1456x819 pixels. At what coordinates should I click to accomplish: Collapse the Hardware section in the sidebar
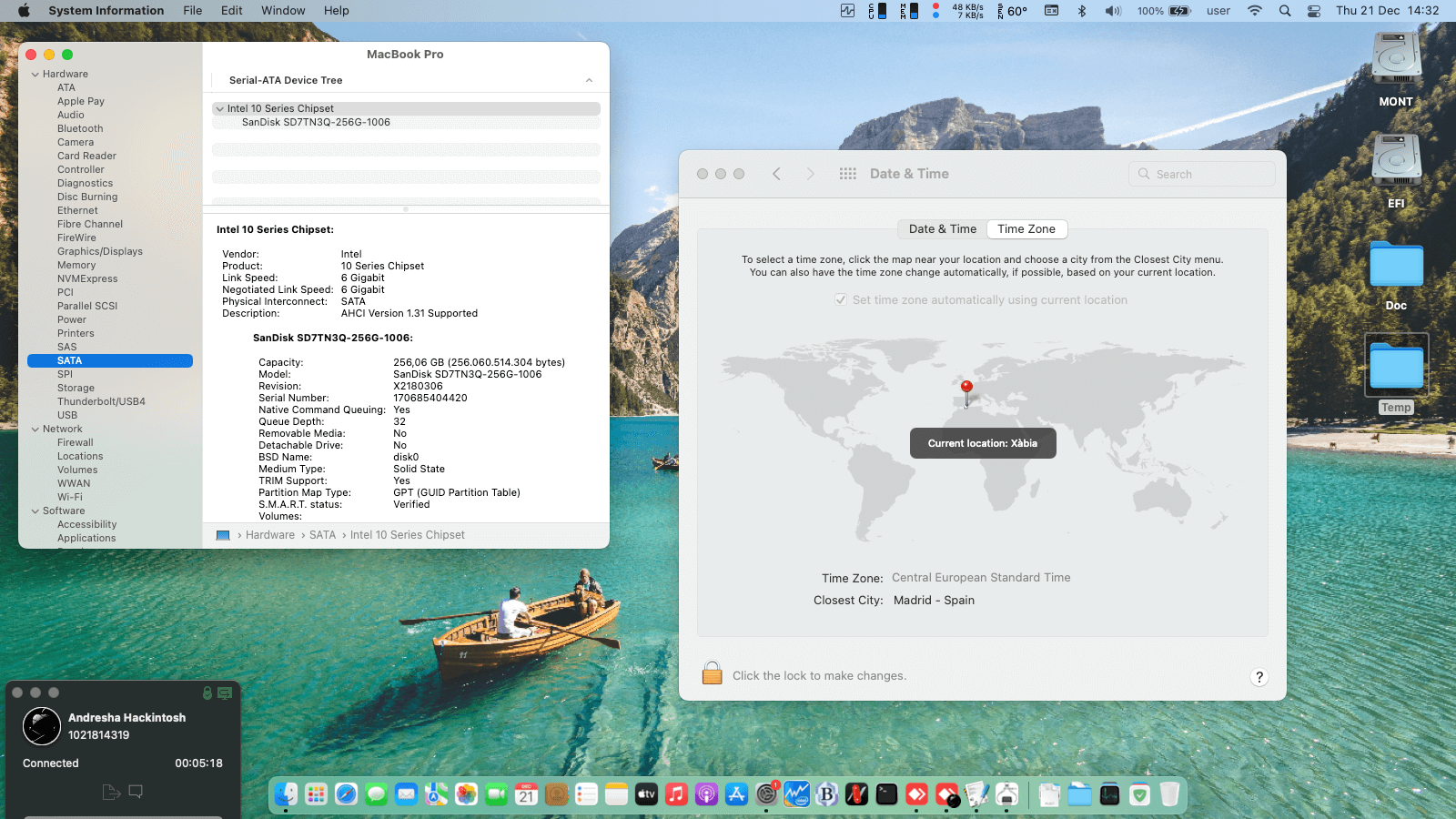coord(35,75)
